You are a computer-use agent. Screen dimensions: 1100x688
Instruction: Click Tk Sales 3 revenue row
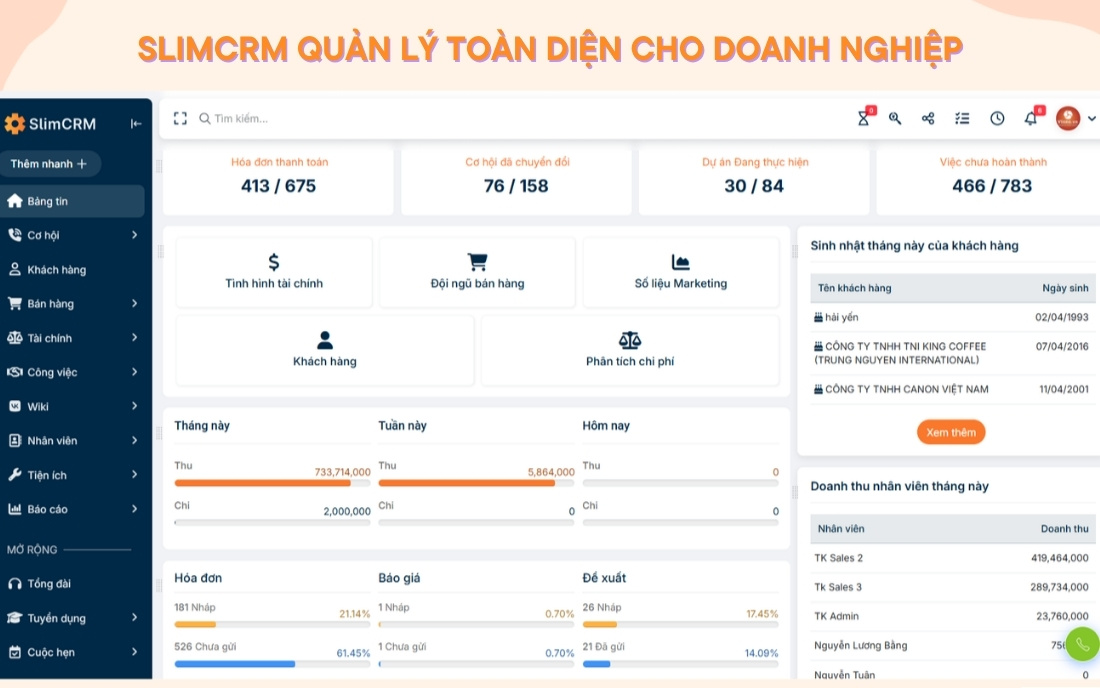[x=953, y=587]
